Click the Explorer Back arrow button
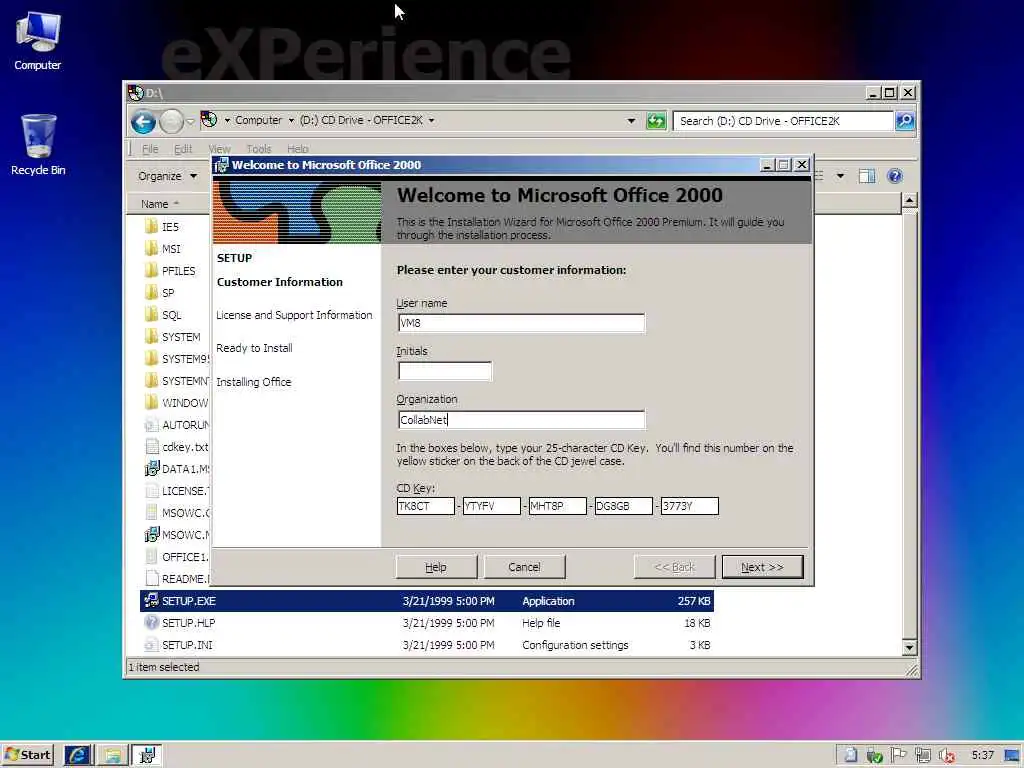Viewport: 1024px width, 768px height. [x=143, y=121]
